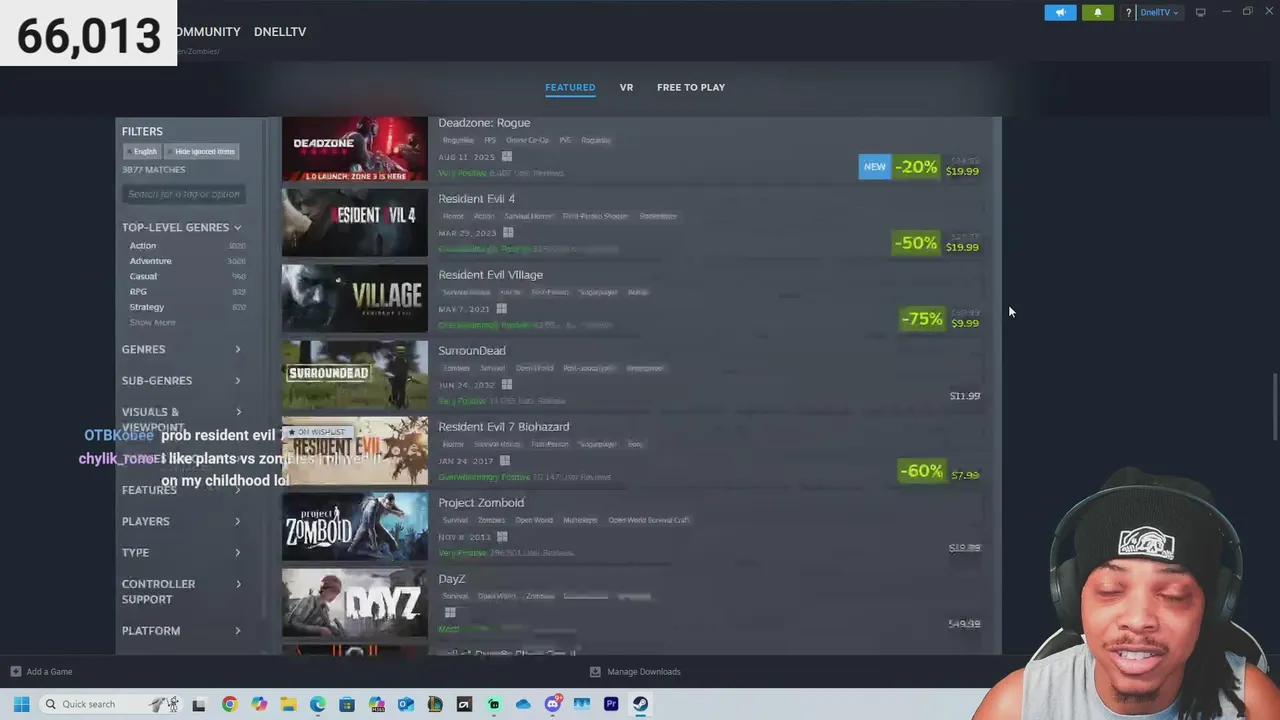
Task: Click the -60% discount on Resident Evil 7
Action: pyautogui.click(x=921, y=471)
